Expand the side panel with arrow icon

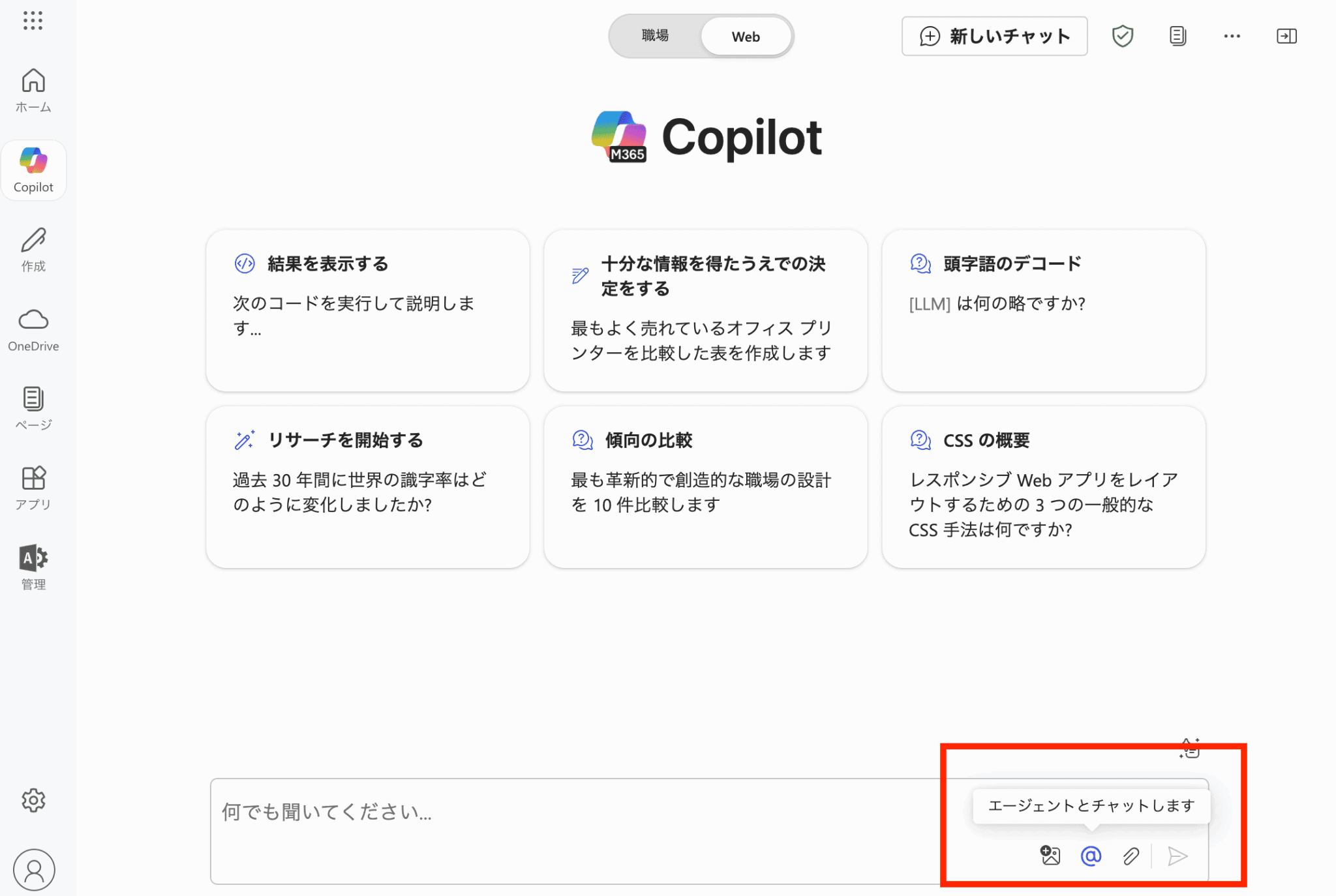[x=1286, y=36]
